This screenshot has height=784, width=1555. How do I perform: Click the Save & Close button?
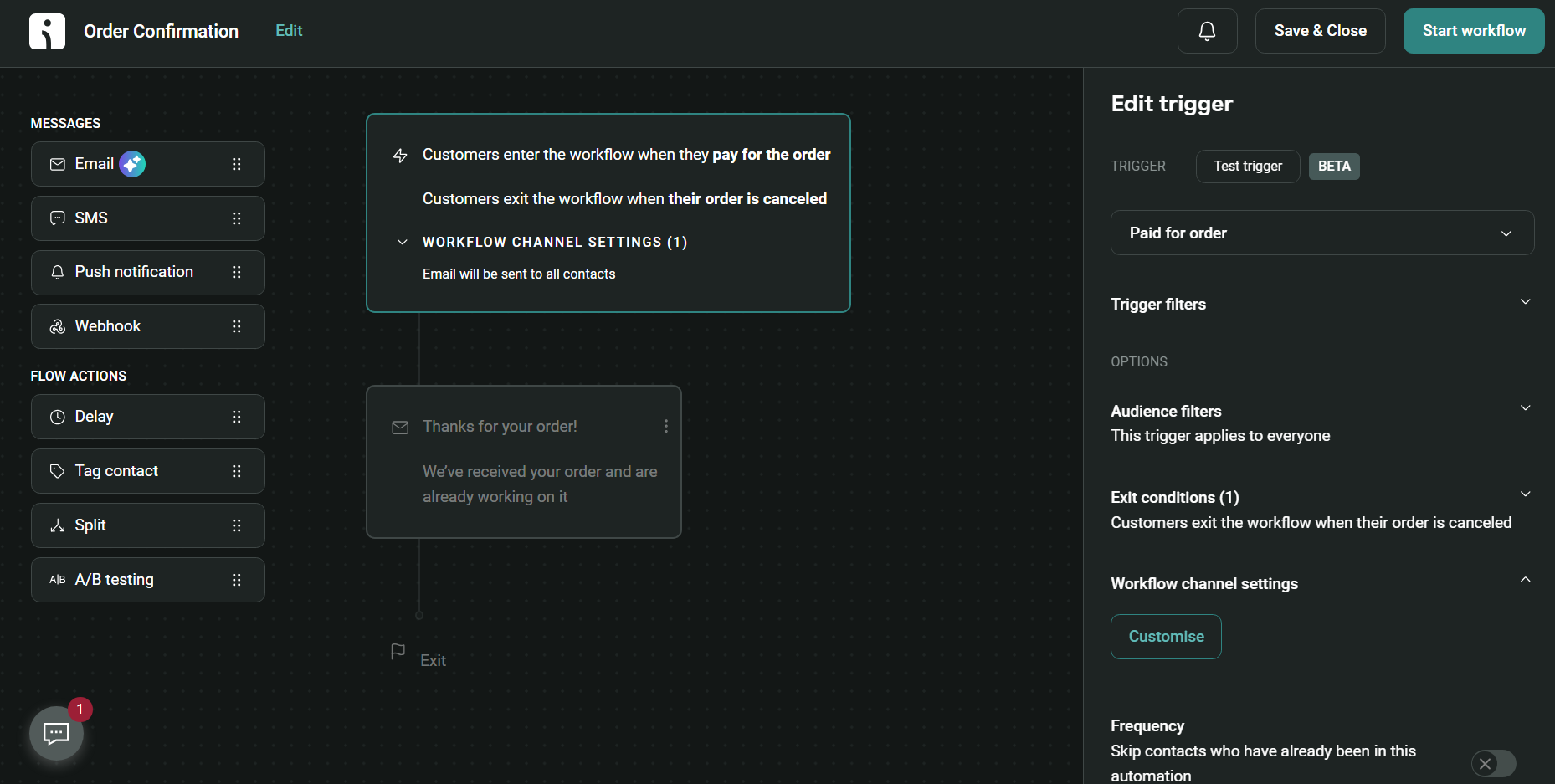[1320, 31]
